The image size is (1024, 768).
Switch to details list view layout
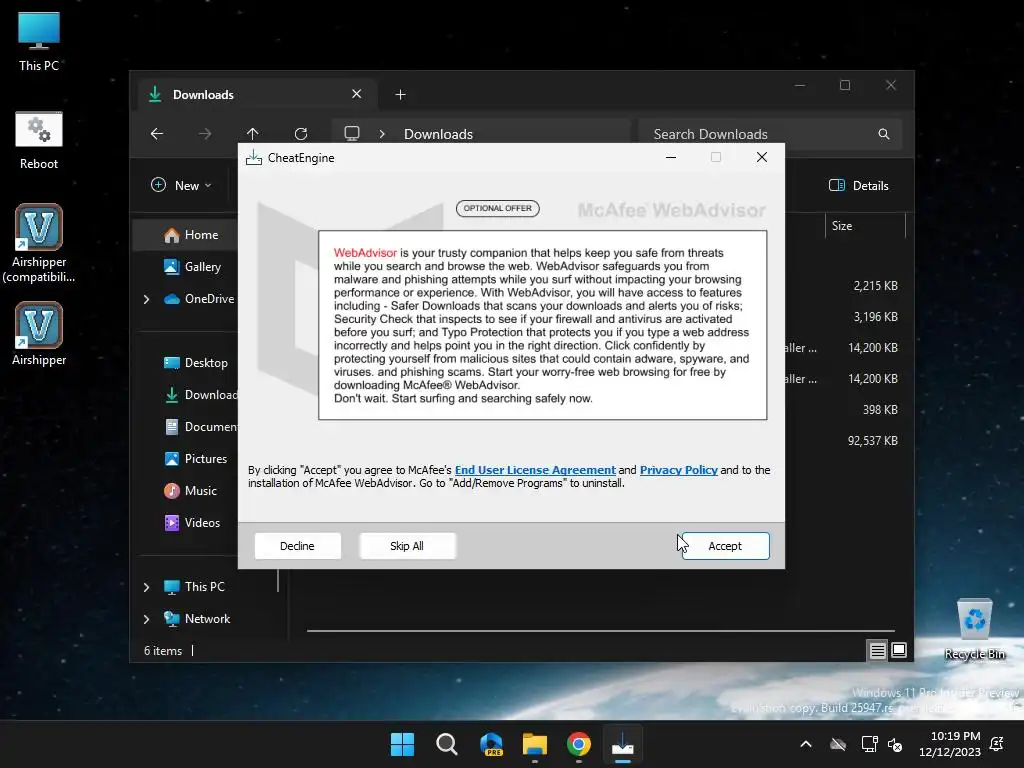[877, 650]
